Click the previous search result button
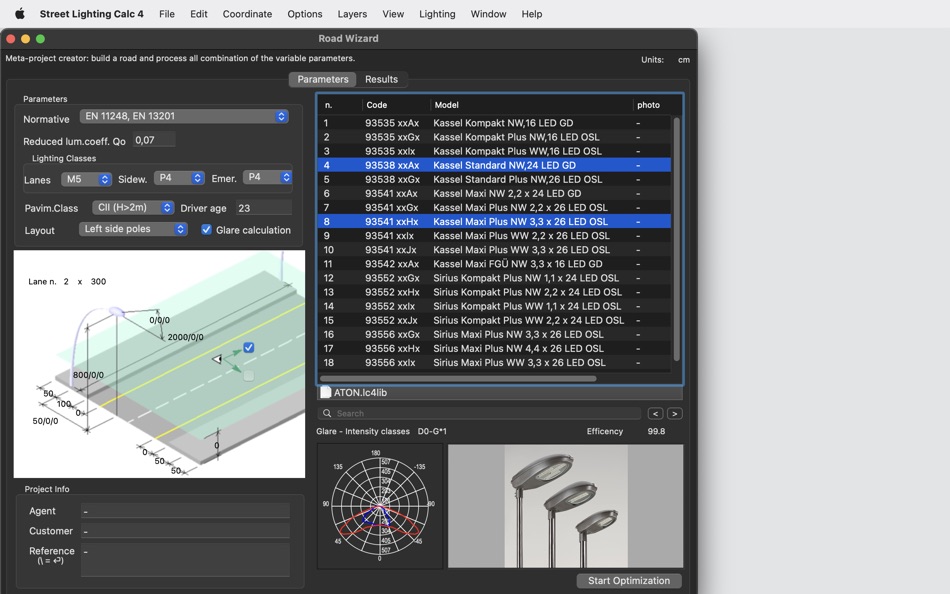The width and height of the screenshot is (950, 594). [x=655, y=413]
